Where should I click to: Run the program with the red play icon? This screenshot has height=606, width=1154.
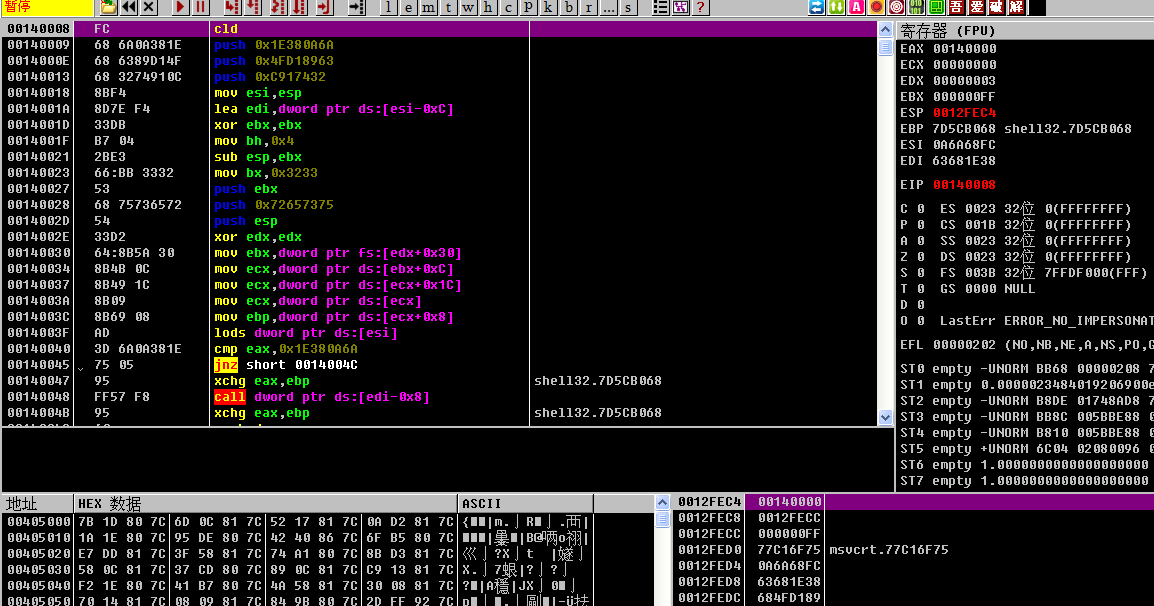(x=180, y=7)
